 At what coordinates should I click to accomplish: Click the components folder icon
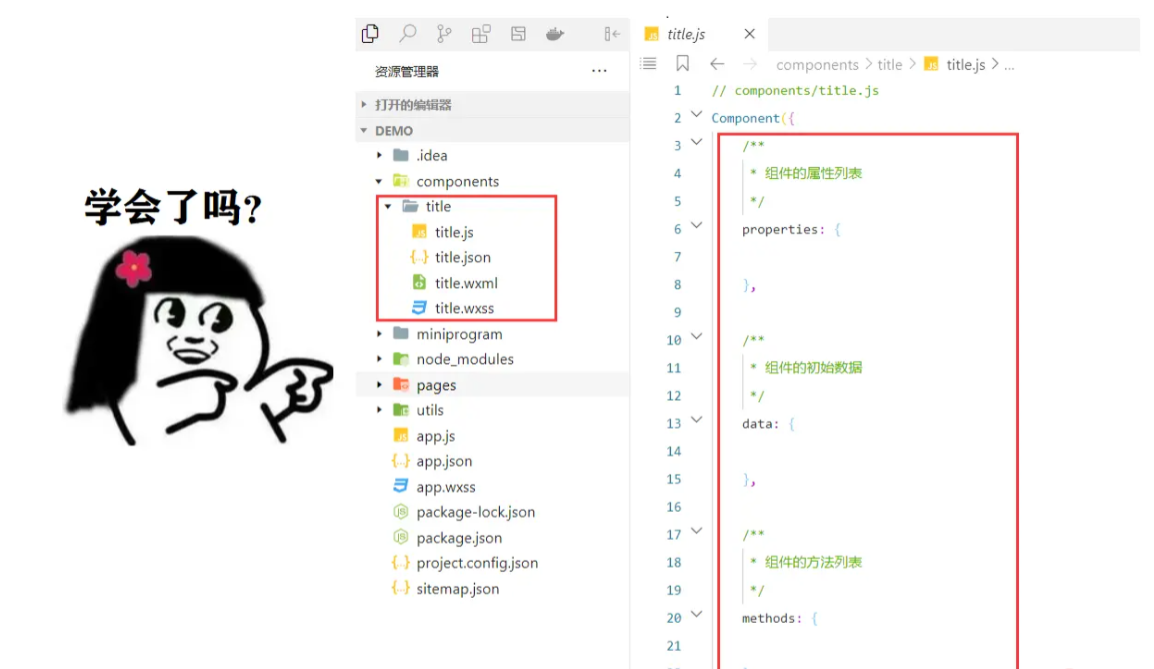pyautogui.click(x=401, y=180)
